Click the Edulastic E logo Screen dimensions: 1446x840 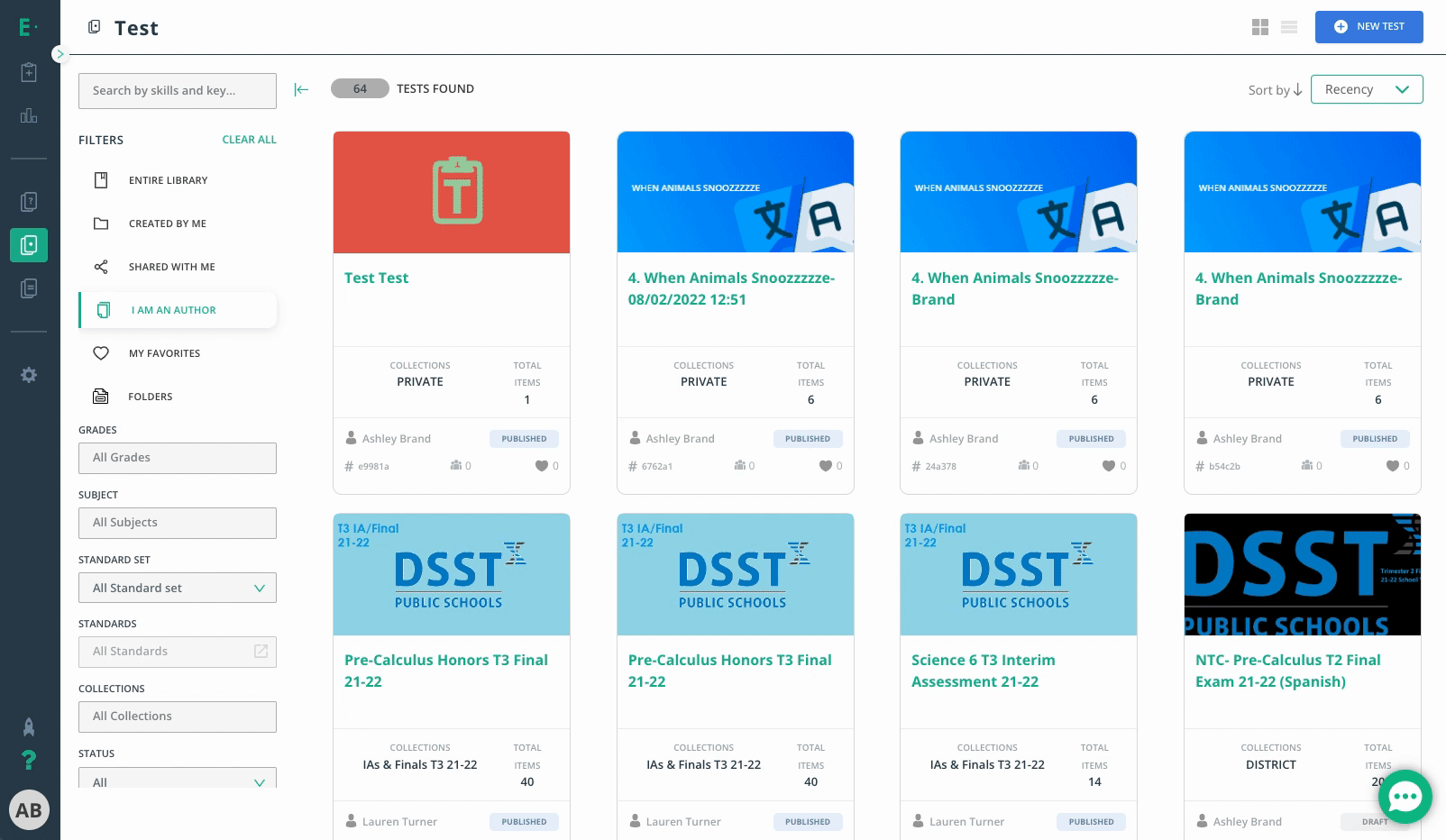[x=27, y=28]
